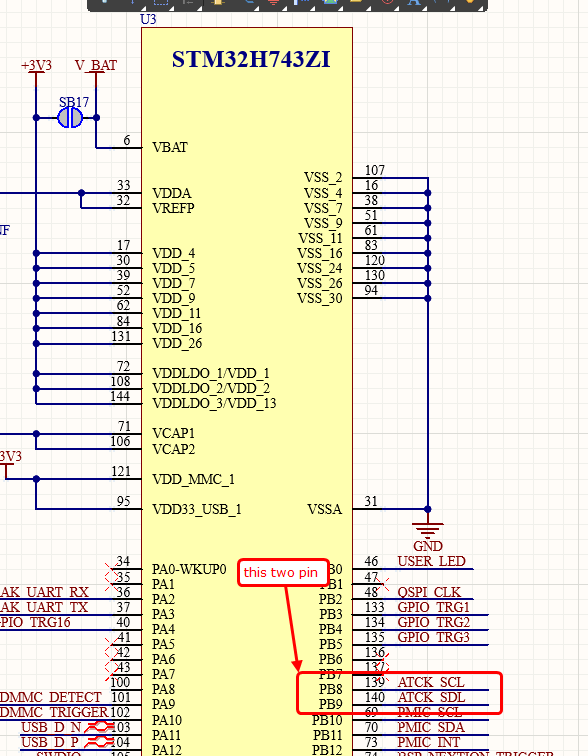Select pin number 140 next to ATCK_SDL

(374, 697)
